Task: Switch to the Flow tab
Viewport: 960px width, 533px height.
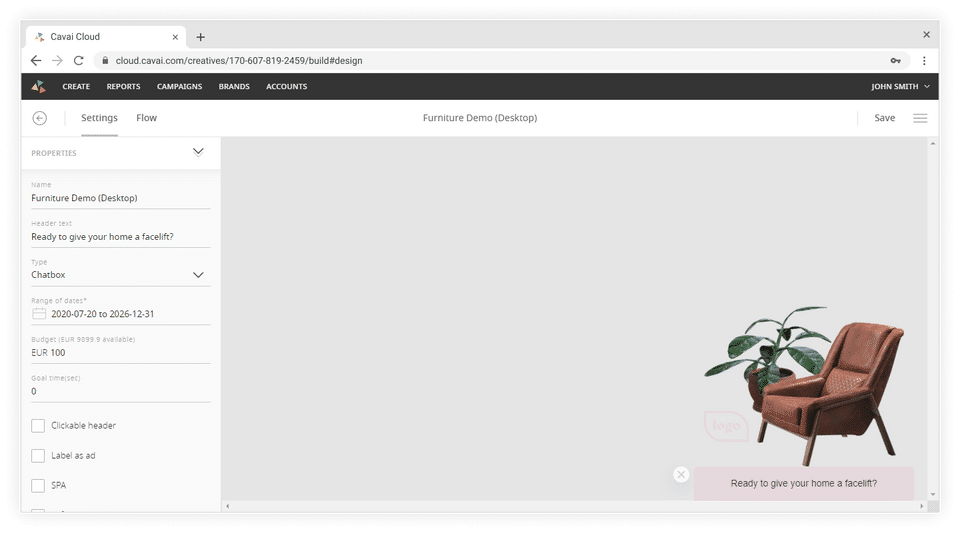Action: (146, 118)
